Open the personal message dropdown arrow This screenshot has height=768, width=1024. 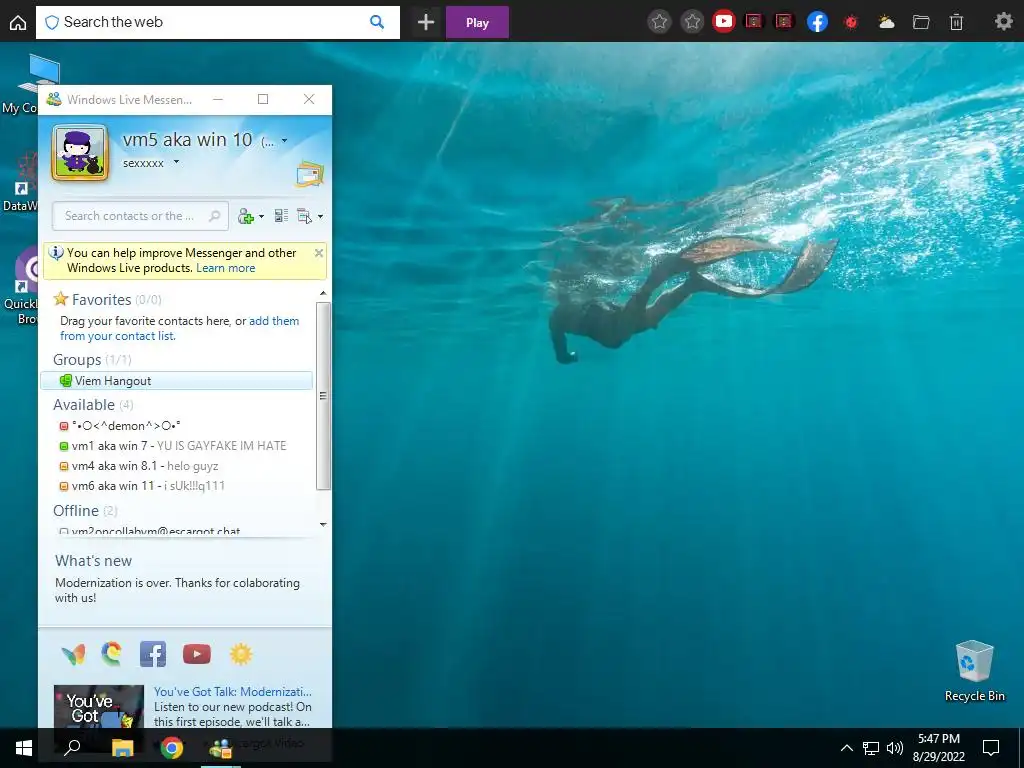(x=176, y=163)
